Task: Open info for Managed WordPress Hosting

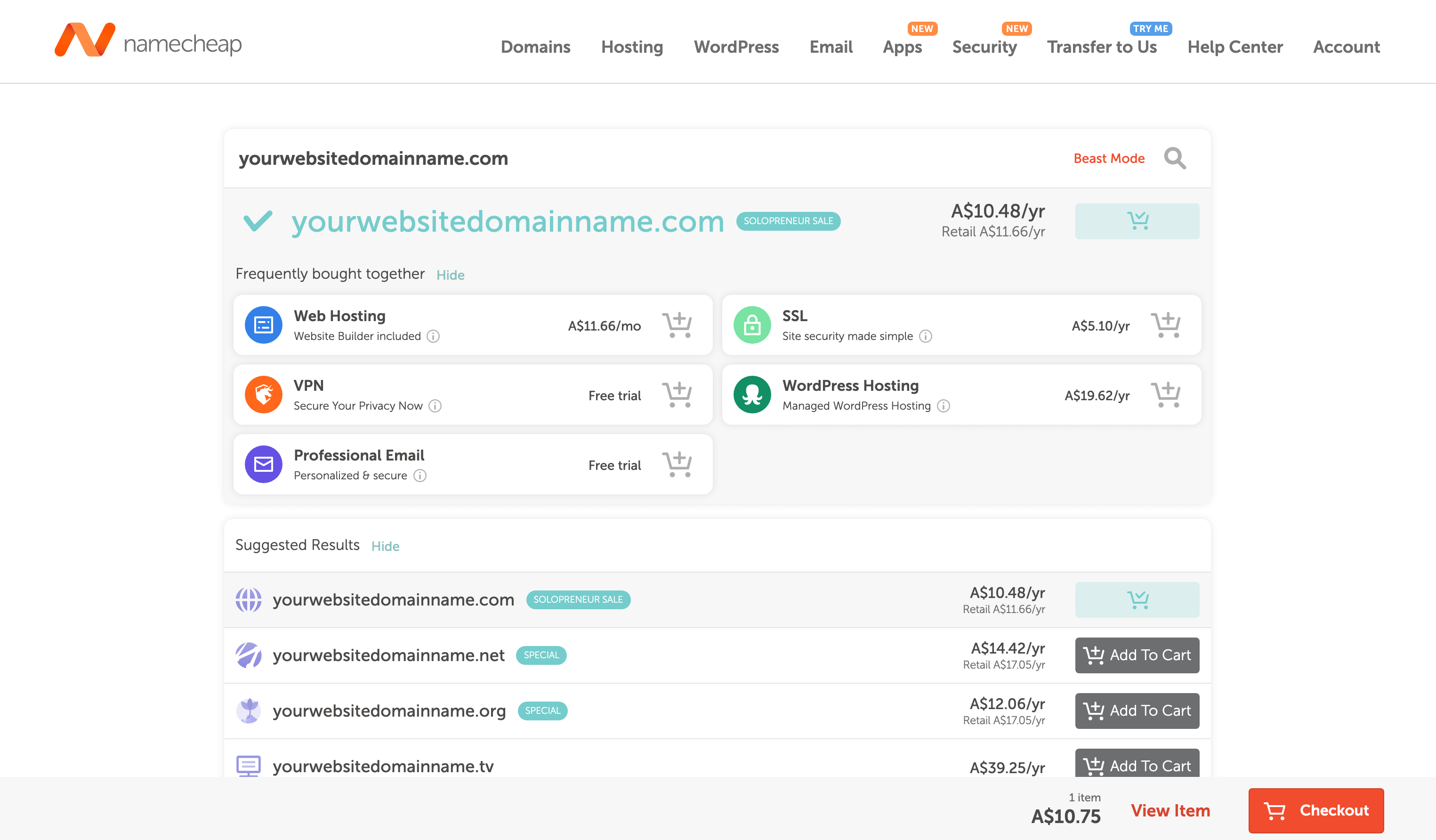Action: click(943, 406)
